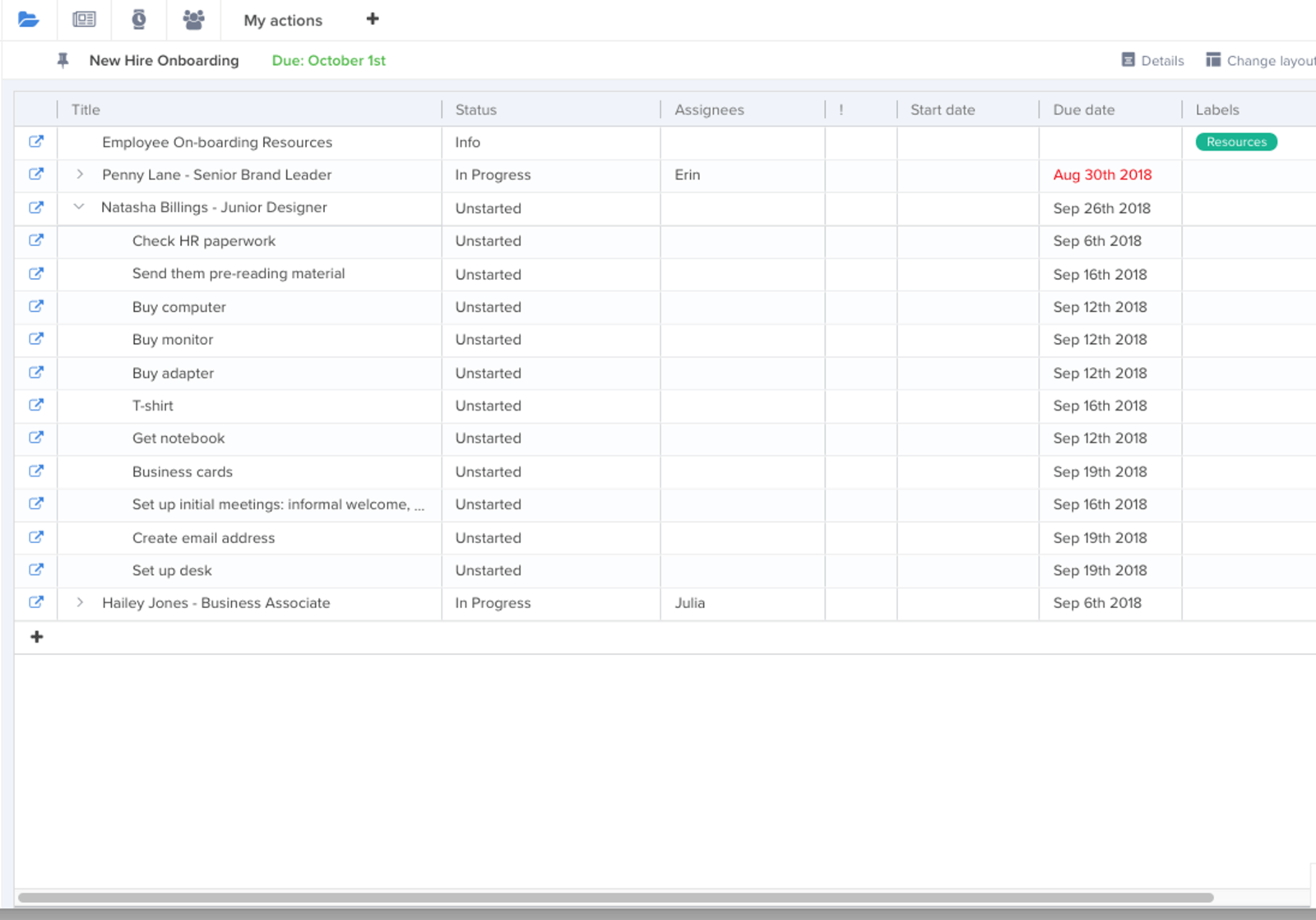1316x920 pixels.
Task: Open Buy adapter via link icon
Action: click(36, 372)
